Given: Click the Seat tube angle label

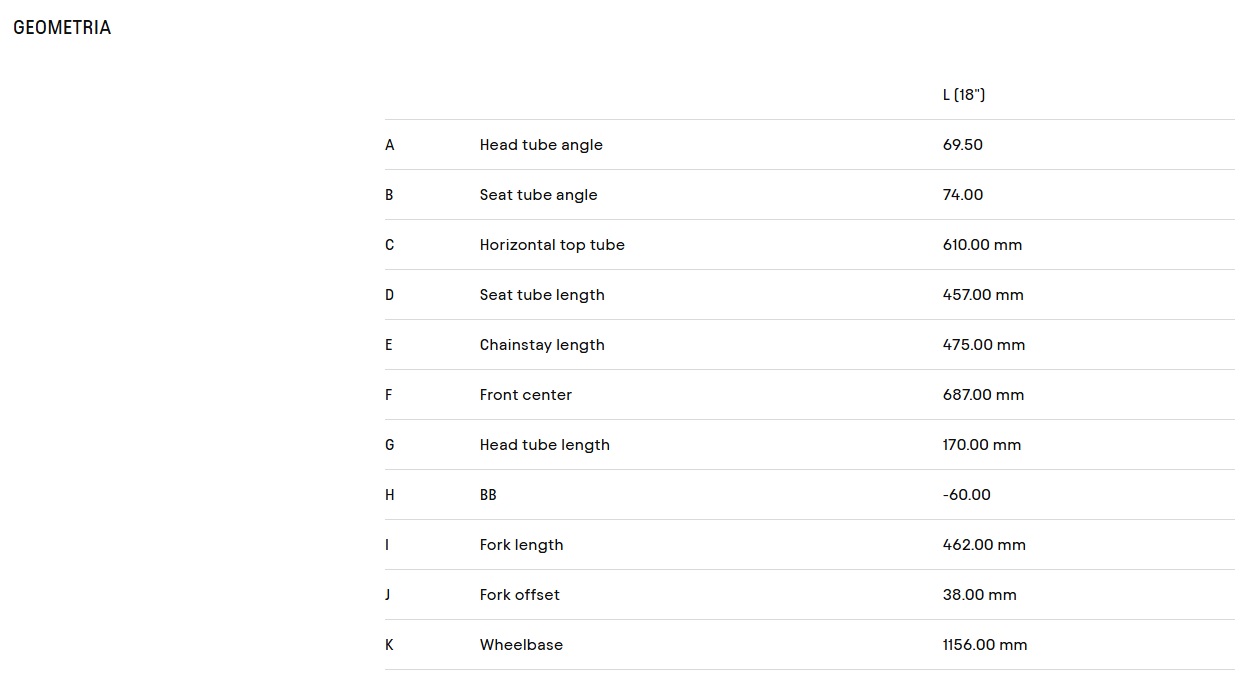Looking at the screenshot, I should 538,195.
